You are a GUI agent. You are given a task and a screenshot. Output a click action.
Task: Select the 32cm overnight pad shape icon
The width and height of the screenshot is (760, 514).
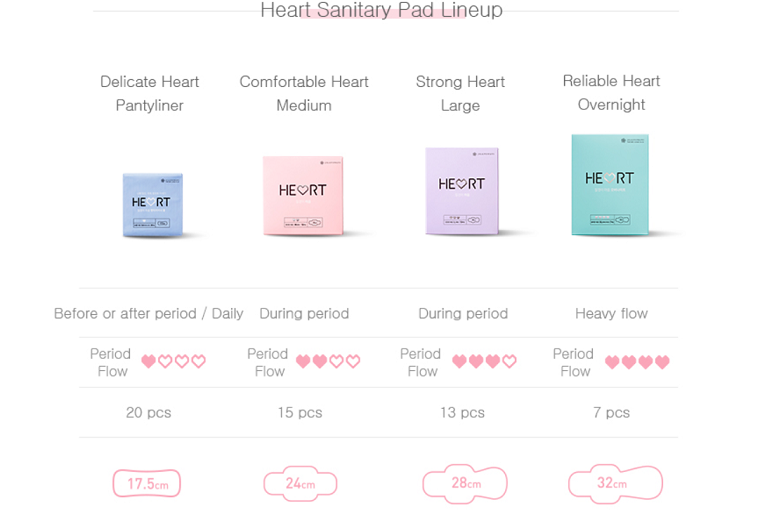(615, 483)
